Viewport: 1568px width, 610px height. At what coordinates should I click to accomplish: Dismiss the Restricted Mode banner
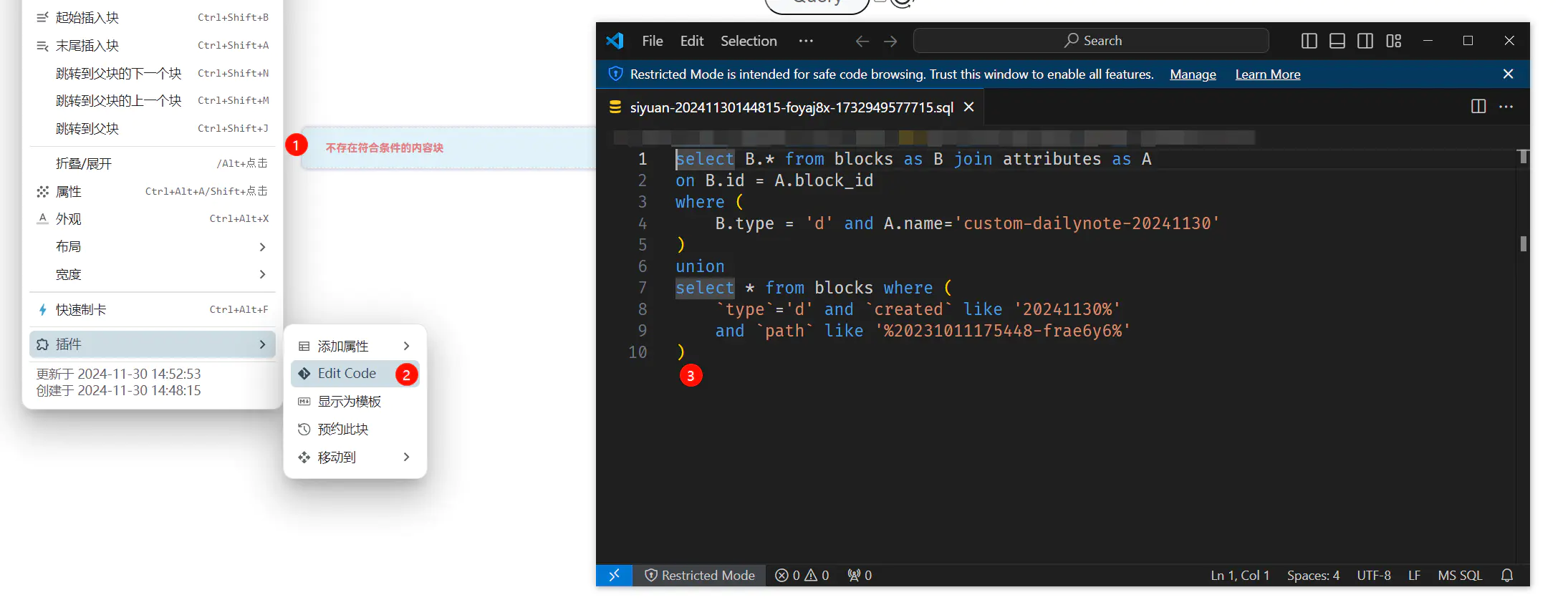[1508, 74]
